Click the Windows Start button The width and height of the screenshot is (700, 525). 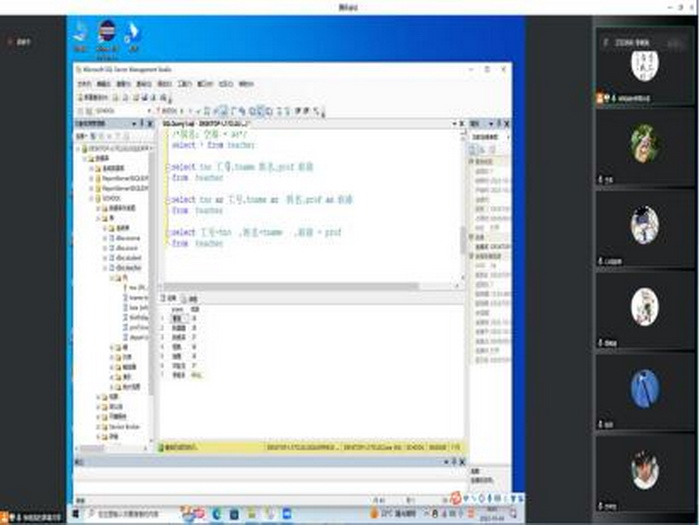[78, 512]
